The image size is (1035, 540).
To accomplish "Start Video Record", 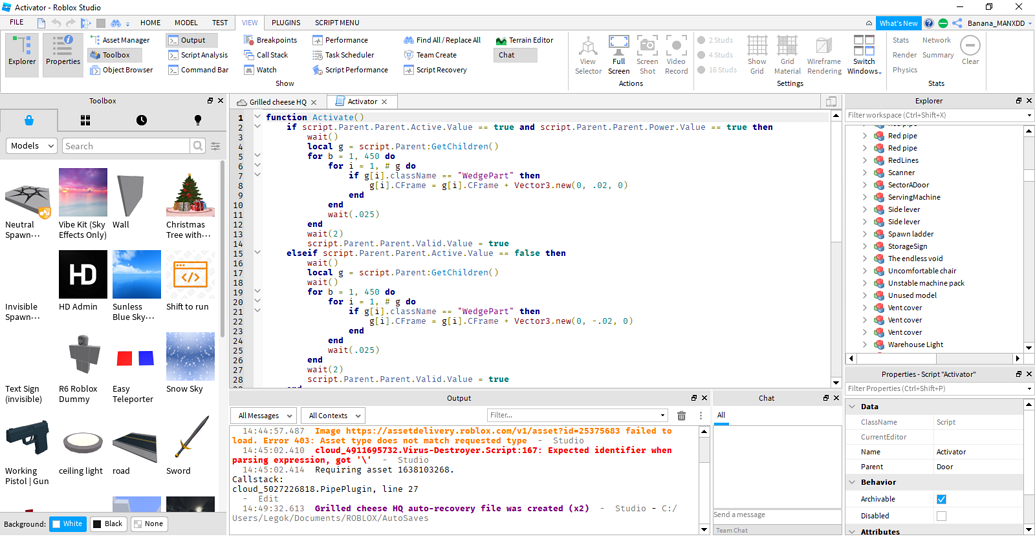I will pos(676,54).
